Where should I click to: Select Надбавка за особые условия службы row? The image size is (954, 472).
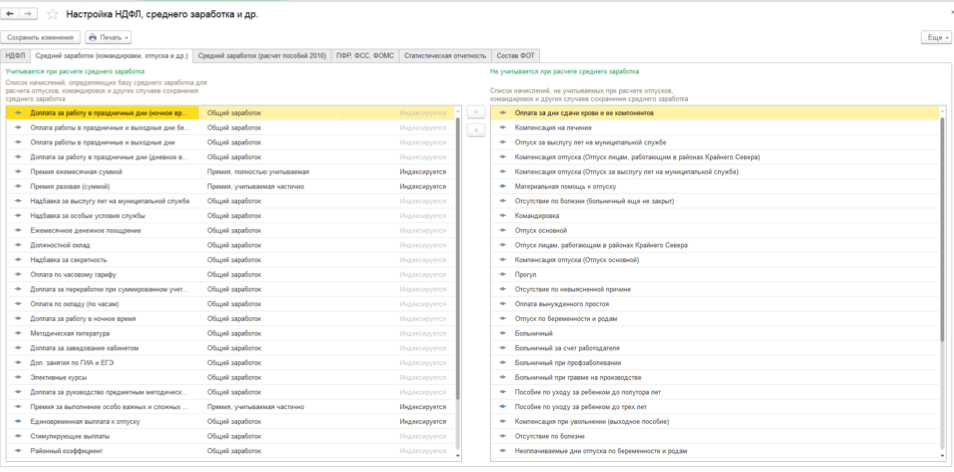[x=230, y=216]
